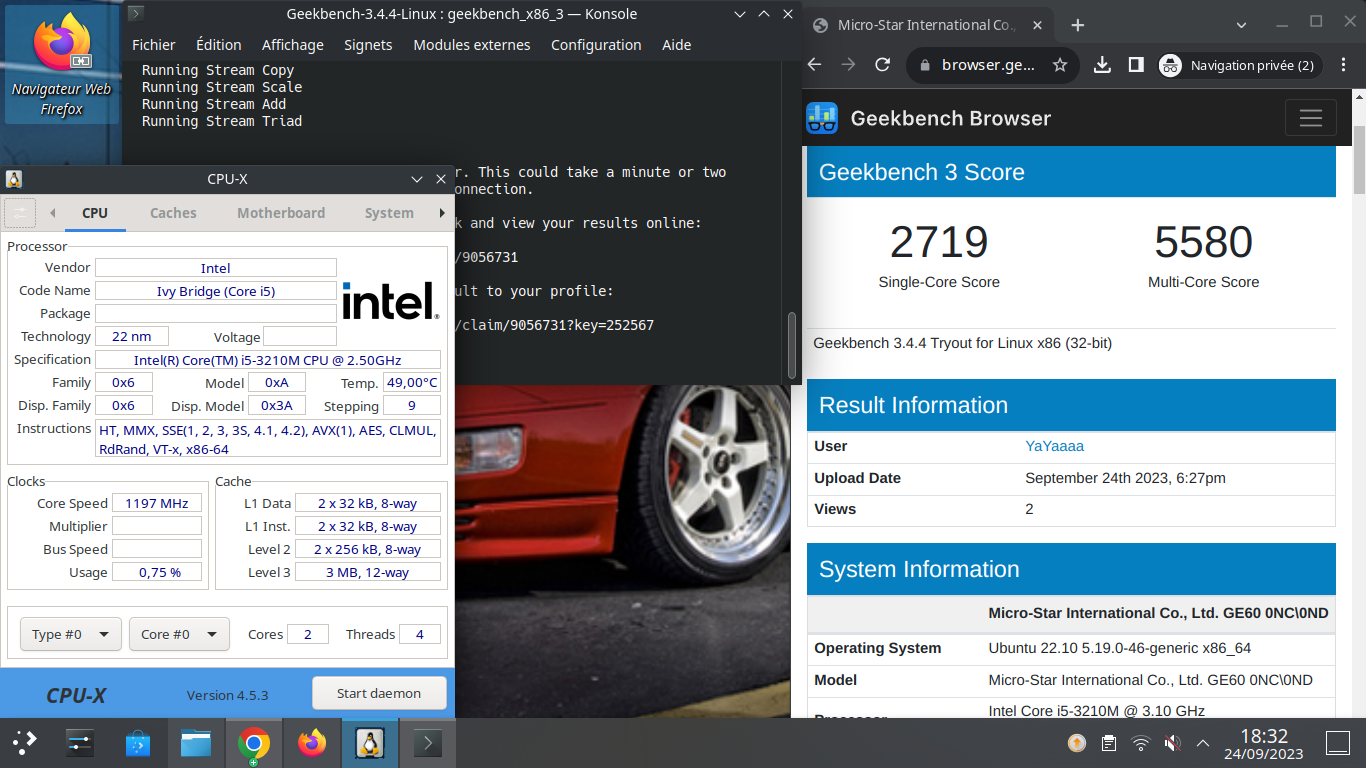Screen dimensions: 1366x768
Task: Click the Konsole new-tab arrow icon
Action: (136, 14)
